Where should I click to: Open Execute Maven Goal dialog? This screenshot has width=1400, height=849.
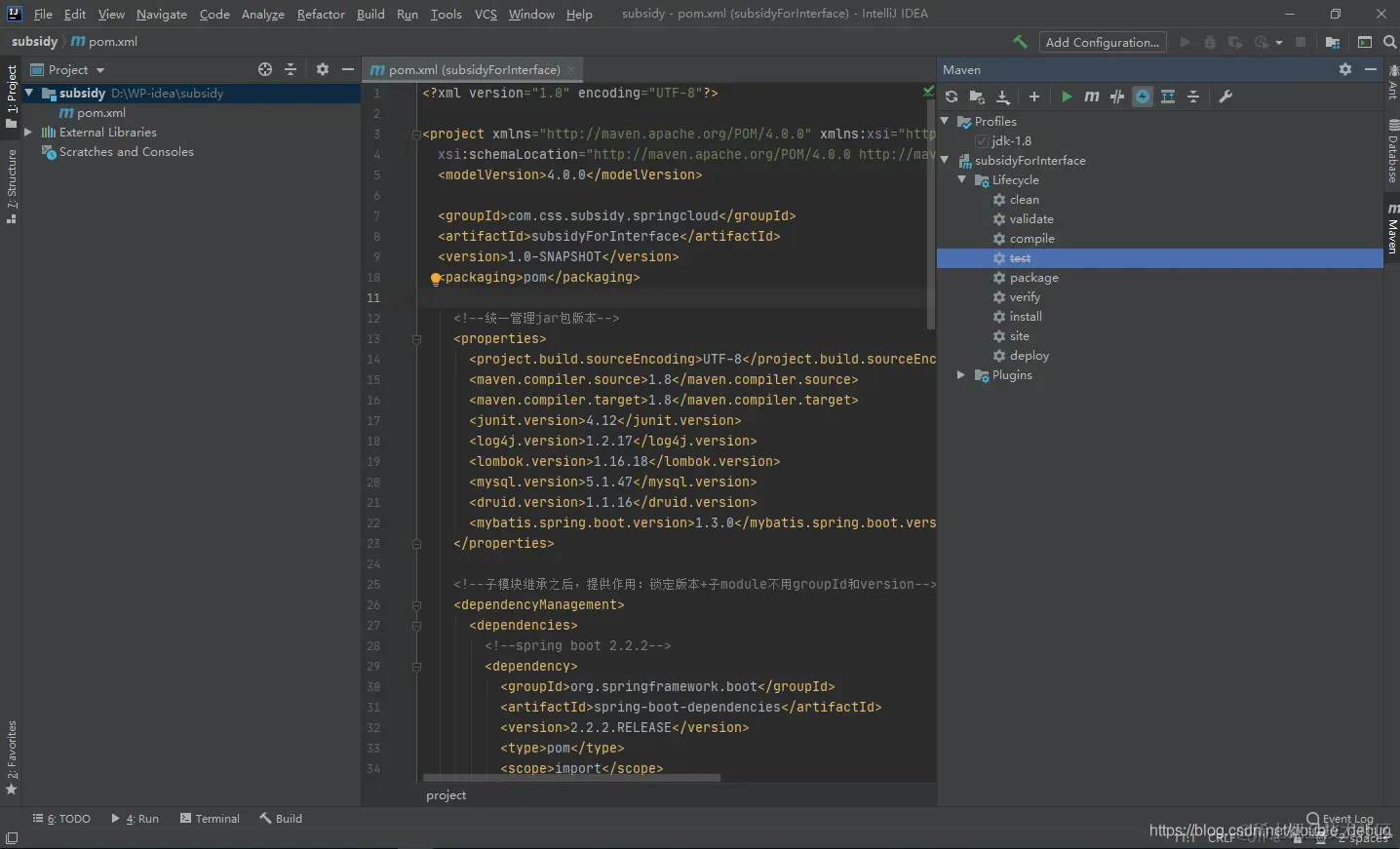(1092, 96)
